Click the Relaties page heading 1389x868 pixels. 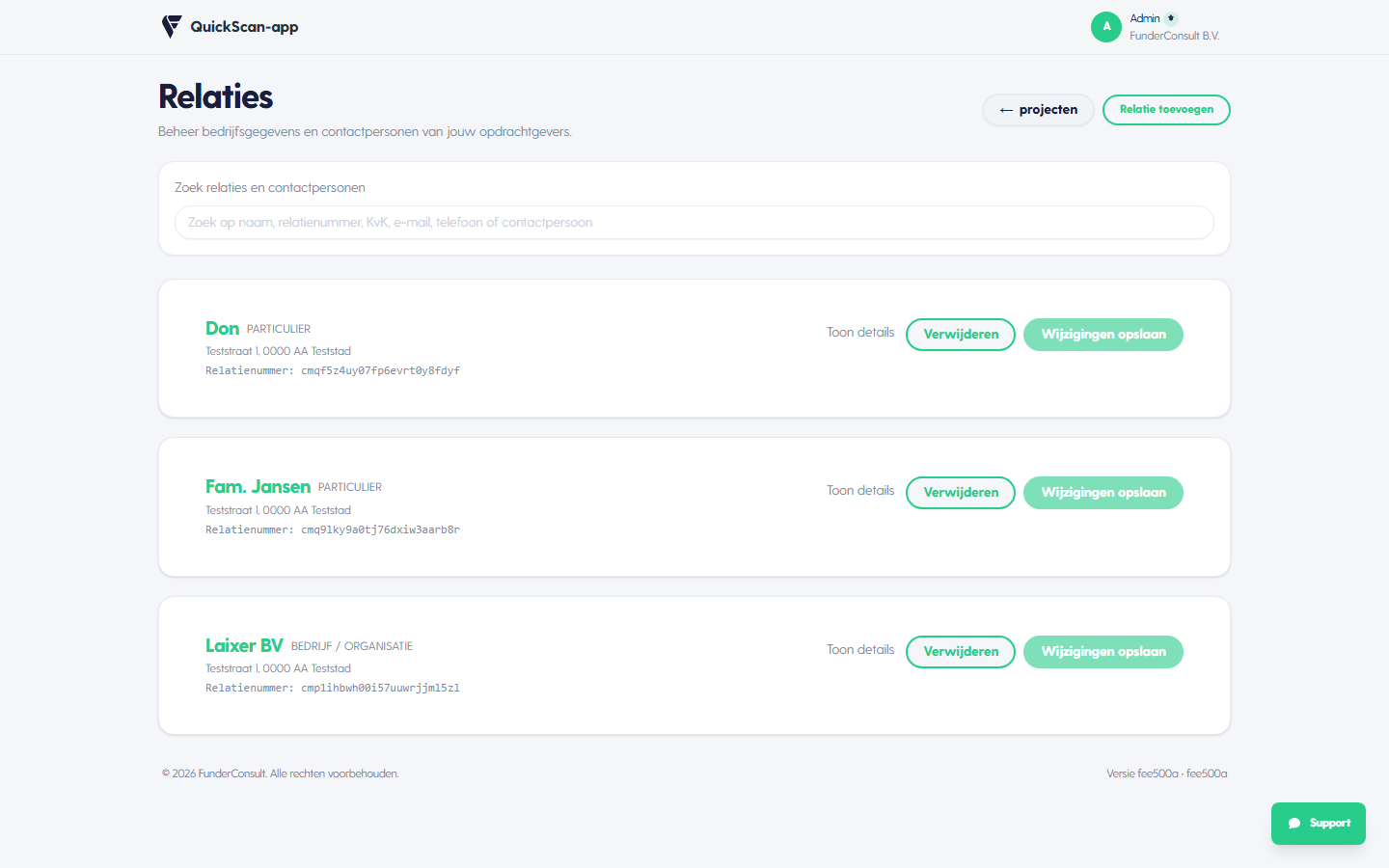pos(216,96)
